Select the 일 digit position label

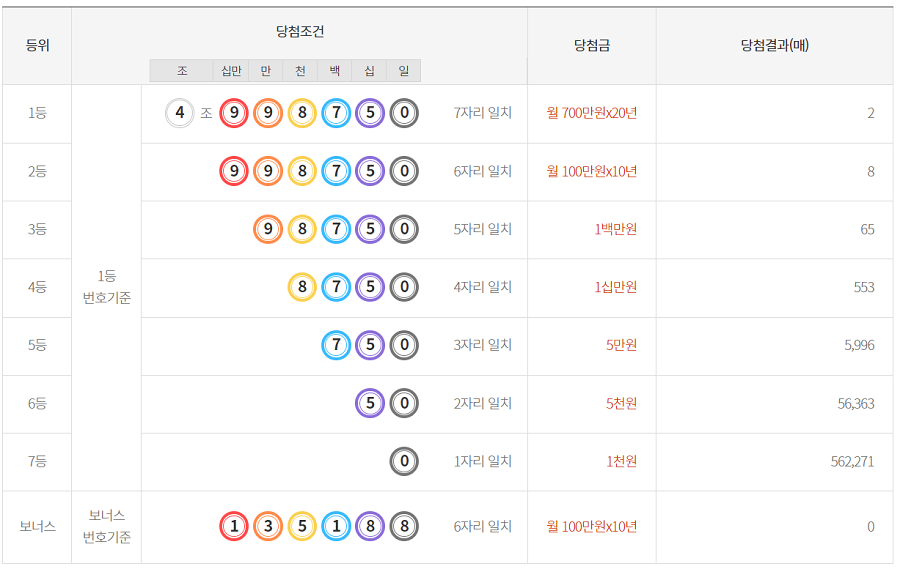click(x=403, y=70)
